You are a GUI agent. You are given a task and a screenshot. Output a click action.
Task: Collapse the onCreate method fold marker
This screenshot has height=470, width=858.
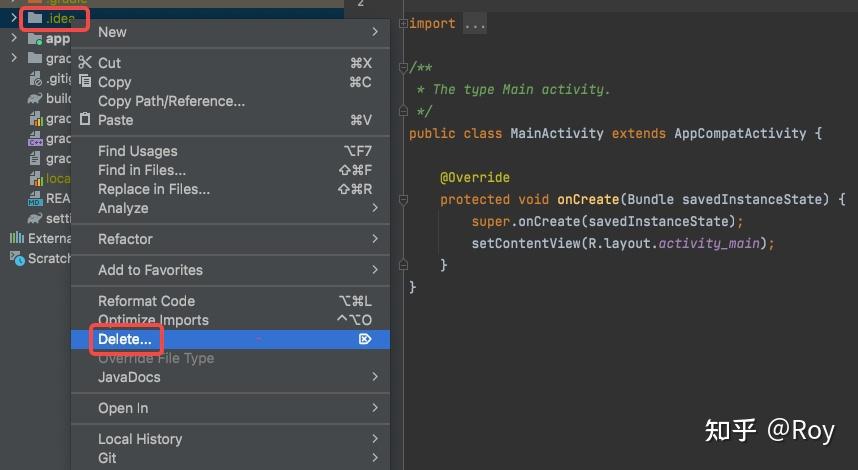click(402, 200)
